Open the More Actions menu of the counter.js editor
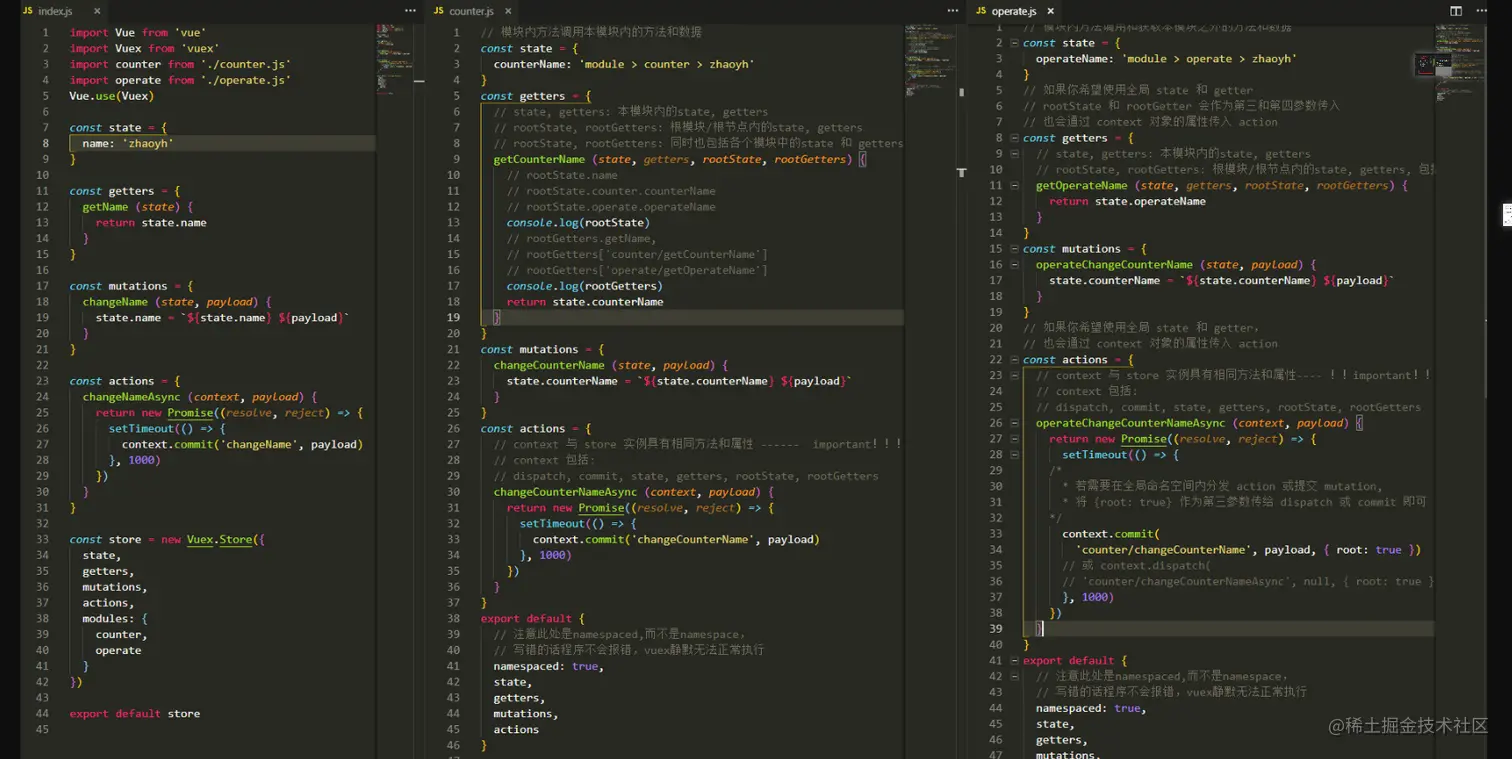The image size is (1512, 759). [x=953, y=11]
